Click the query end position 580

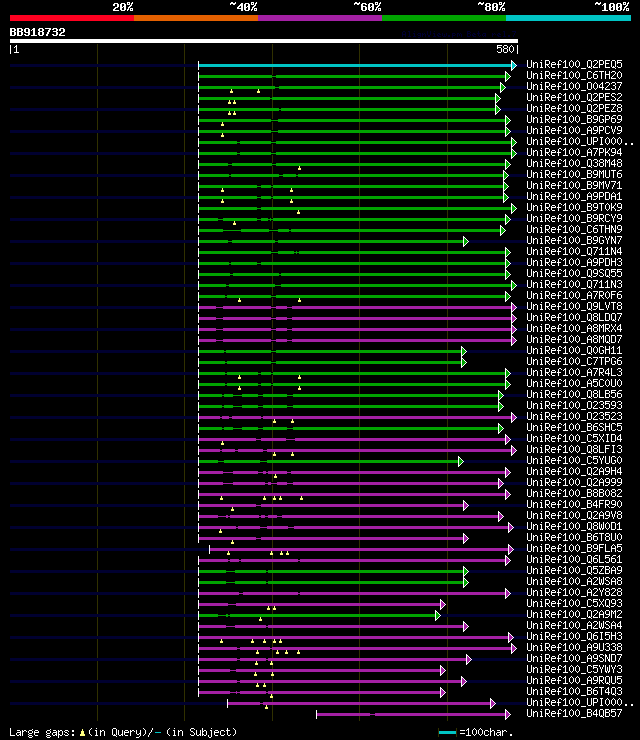pos(505,49)
